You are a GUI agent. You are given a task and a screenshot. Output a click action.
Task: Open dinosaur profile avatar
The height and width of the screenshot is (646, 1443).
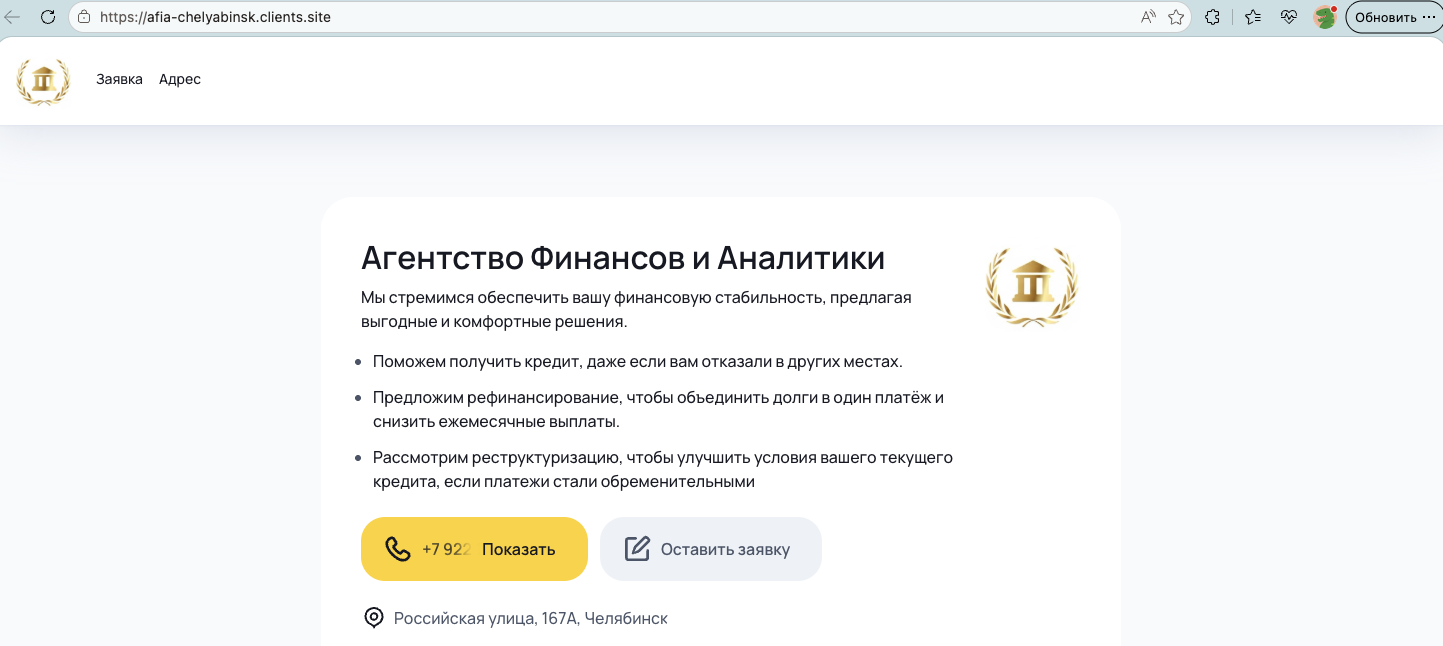[1325, 17]
